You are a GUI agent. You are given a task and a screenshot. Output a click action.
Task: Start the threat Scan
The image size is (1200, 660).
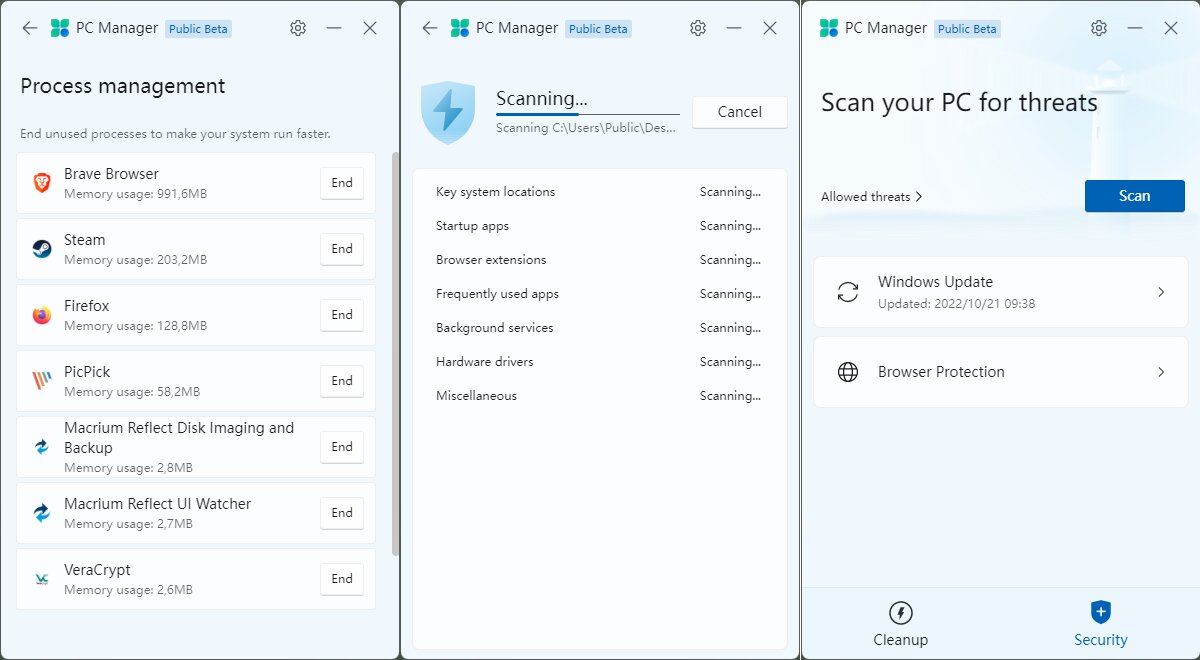coord(1135,196)
